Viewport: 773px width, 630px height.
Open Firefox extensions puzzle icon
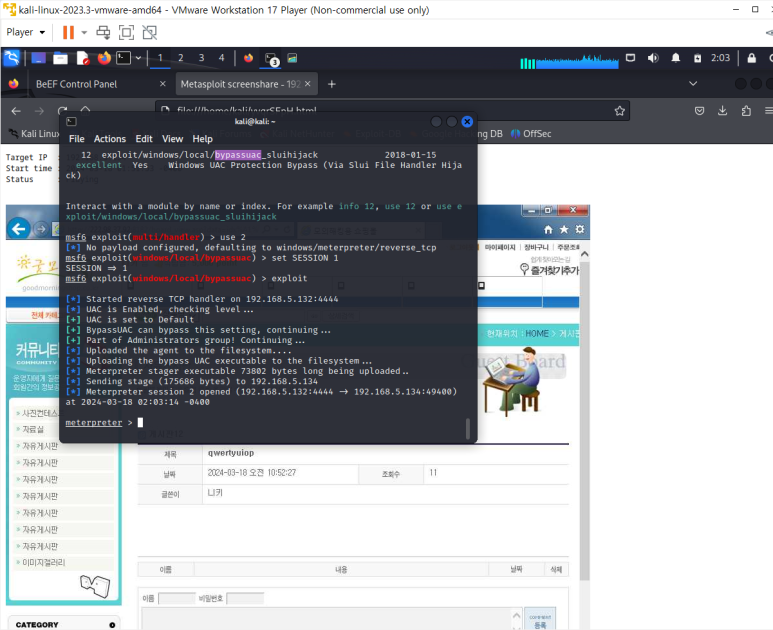[x=746, y=111]
